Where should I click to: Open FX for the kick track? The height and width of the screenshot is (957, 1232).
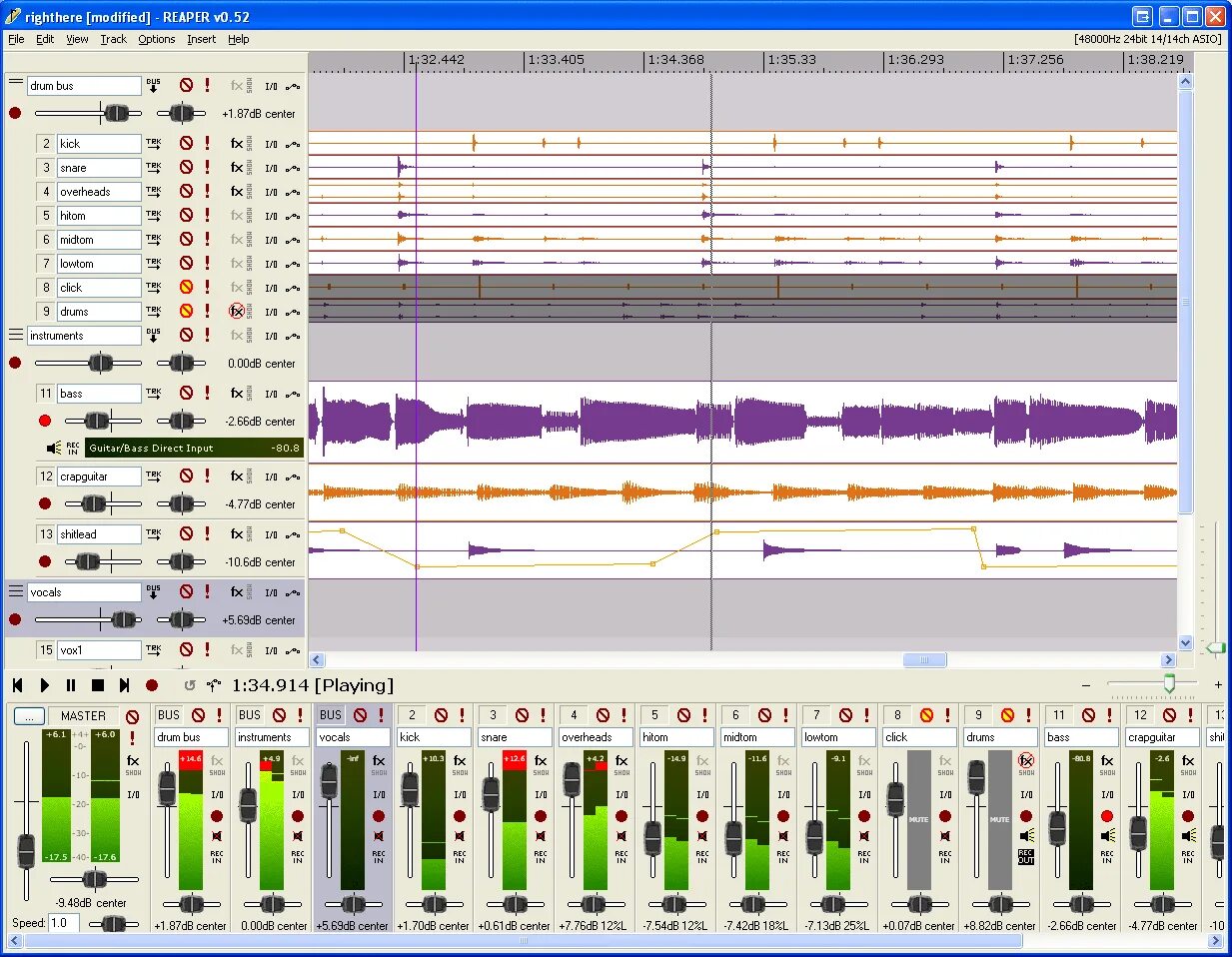click(x=237, y=144)
